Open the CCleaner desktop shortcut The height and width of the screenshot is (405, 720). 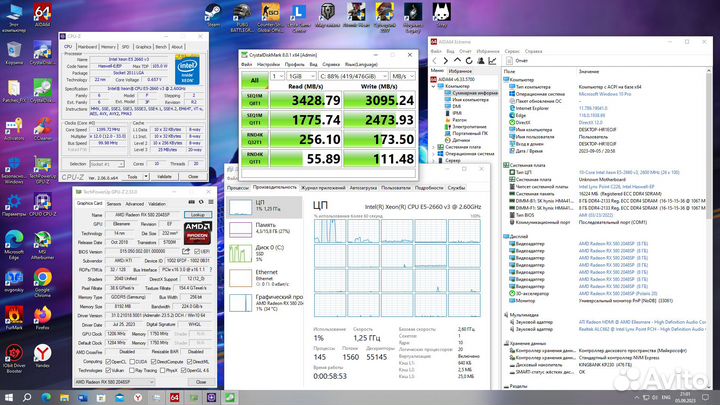click(43, 129)
